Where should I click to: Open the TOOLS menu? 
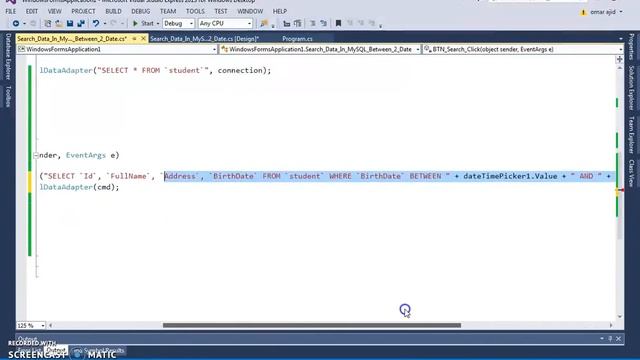click(x=195, y=11)
